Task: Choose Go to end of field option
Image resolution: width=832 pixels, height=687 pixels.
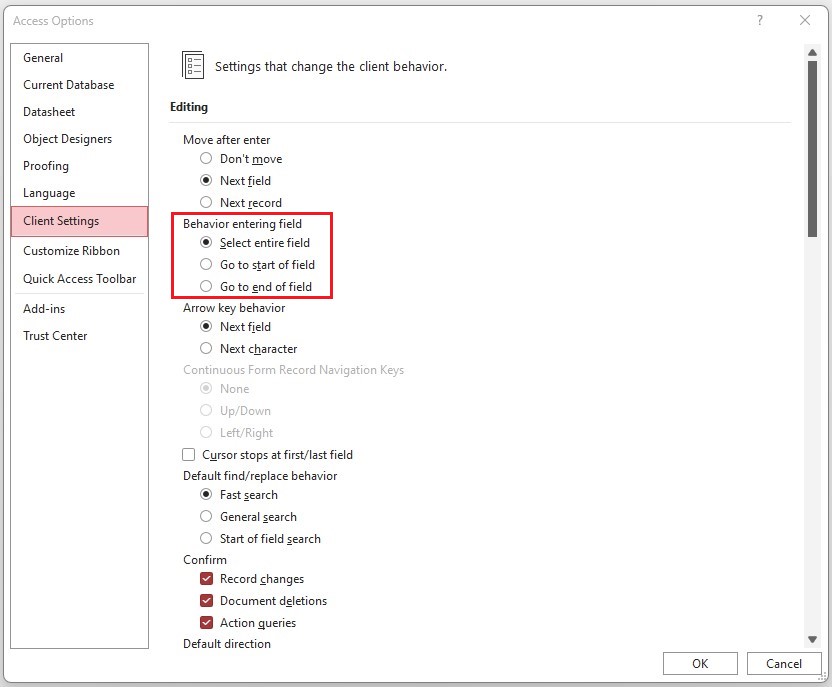Action: [x=206, y=287]
